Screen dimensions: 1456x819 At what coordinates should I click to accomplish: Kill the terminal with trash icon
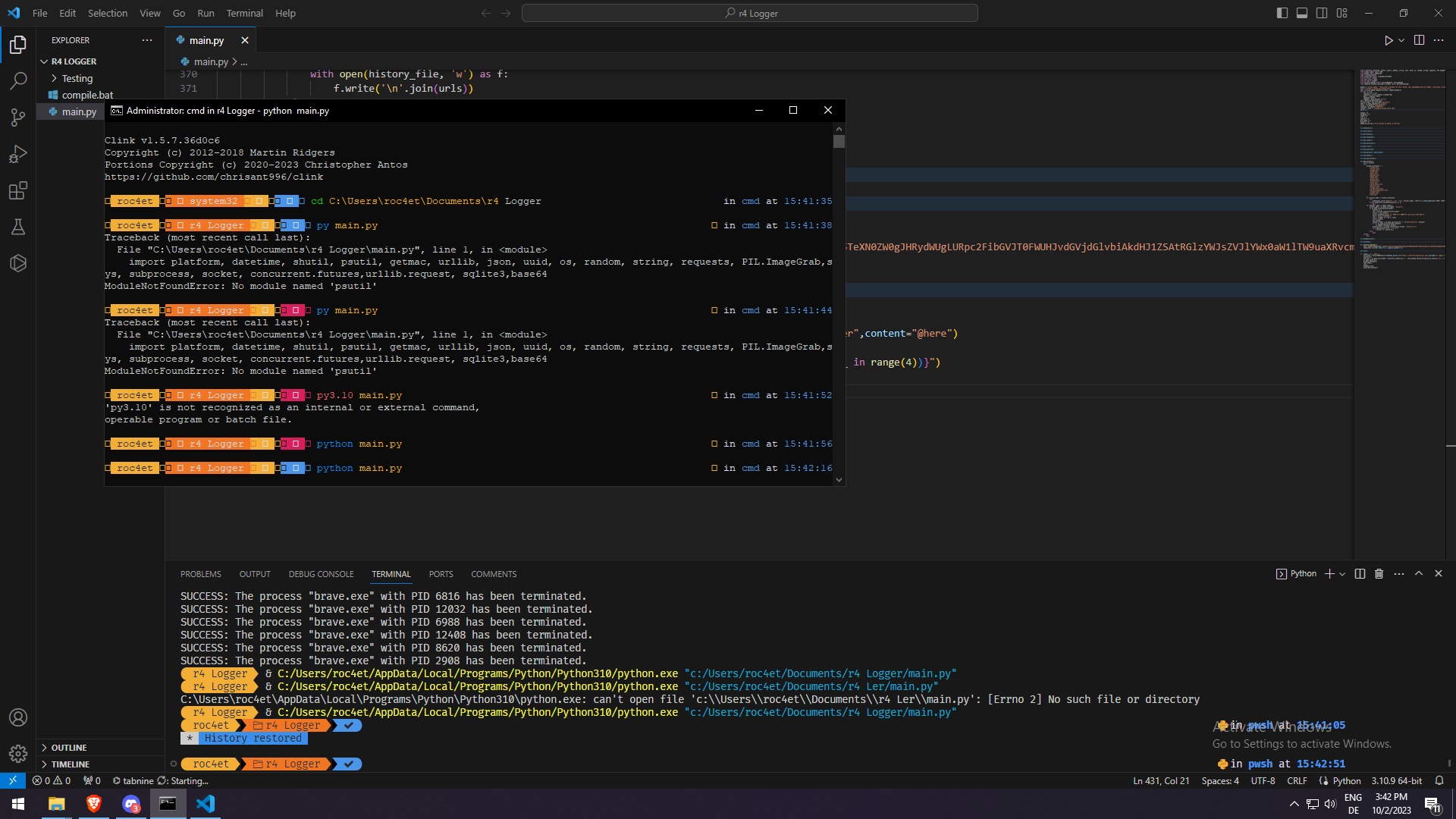pos(1379,574)
